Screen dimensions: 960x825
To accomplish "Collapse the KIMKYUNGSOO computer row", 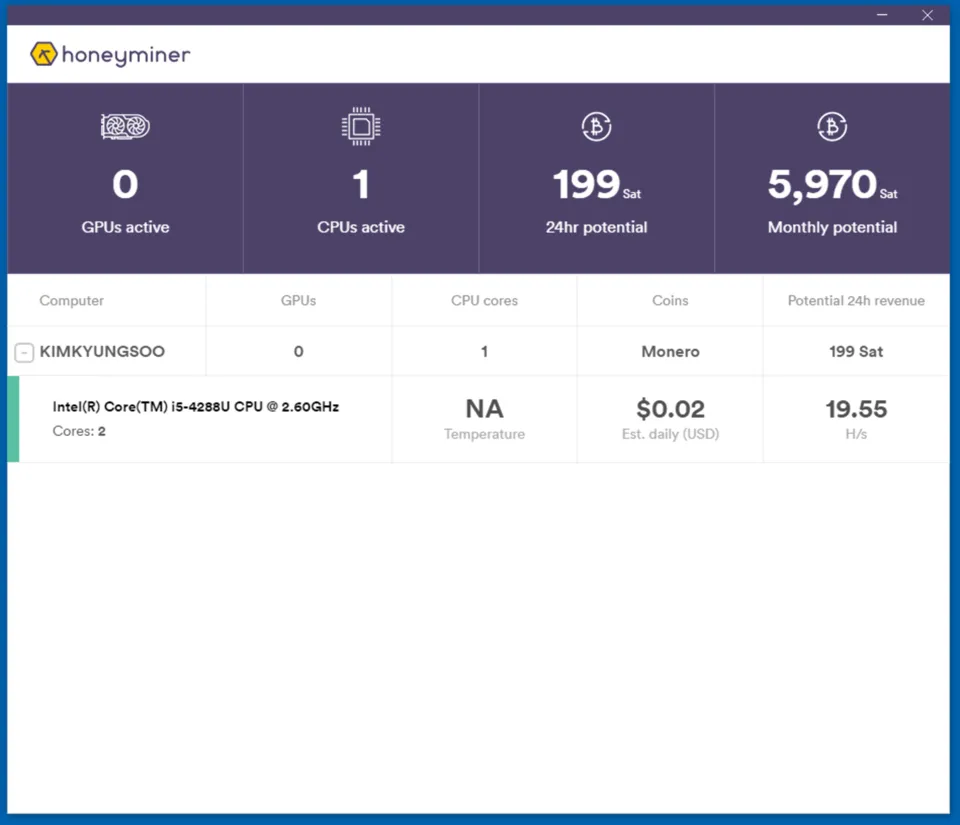I will coord(24,353).
